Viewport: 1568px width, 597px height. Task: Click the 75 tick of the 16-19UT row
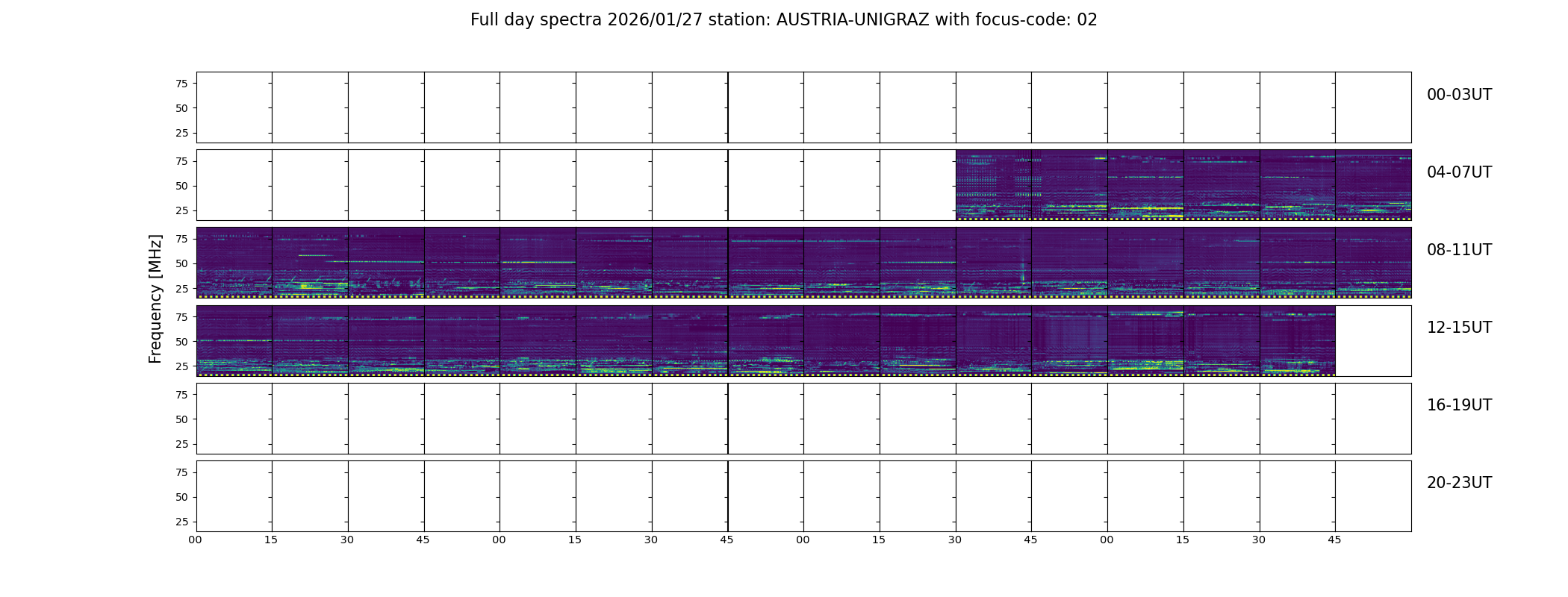click(x=181, y=395)
